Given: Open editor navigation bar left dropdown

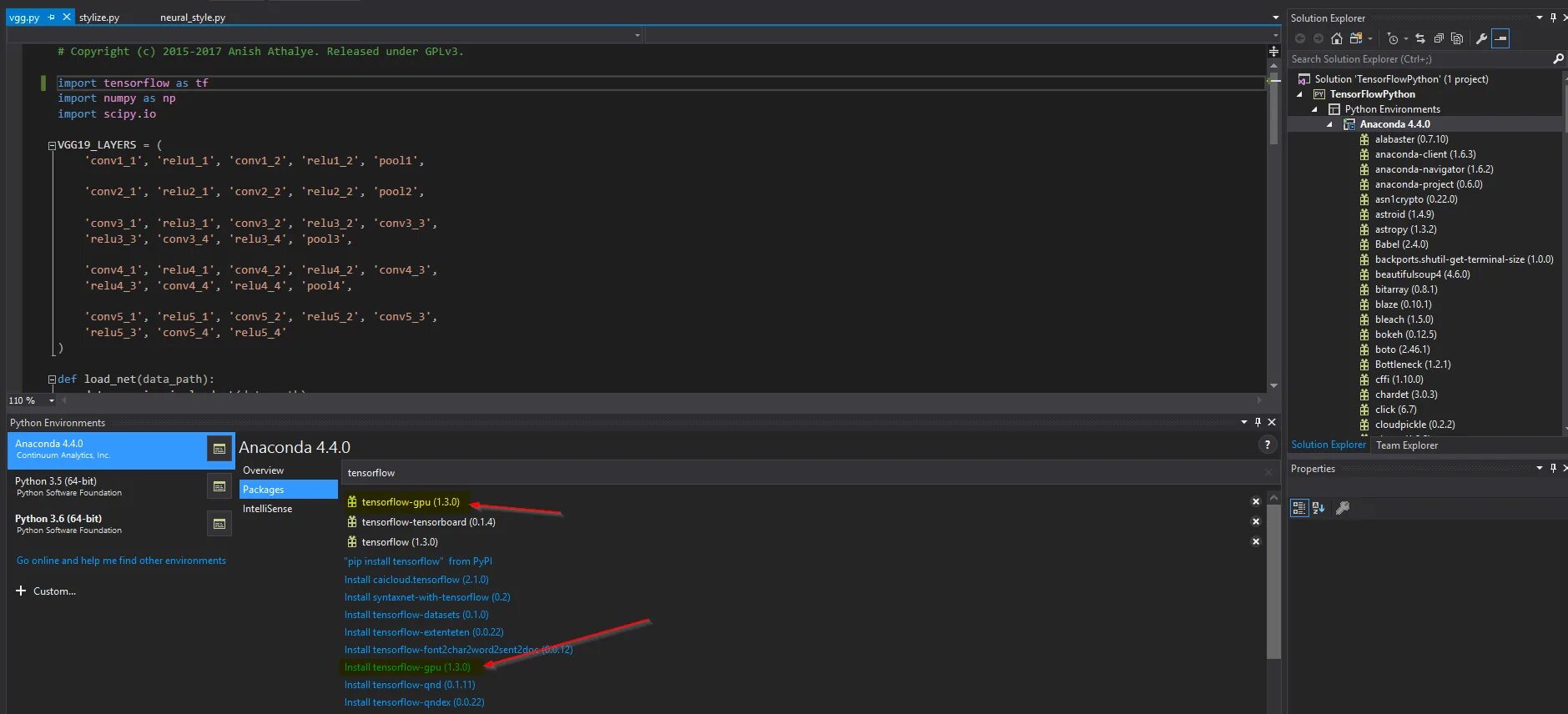Looking at the screenshot, I should coord(638,35).
